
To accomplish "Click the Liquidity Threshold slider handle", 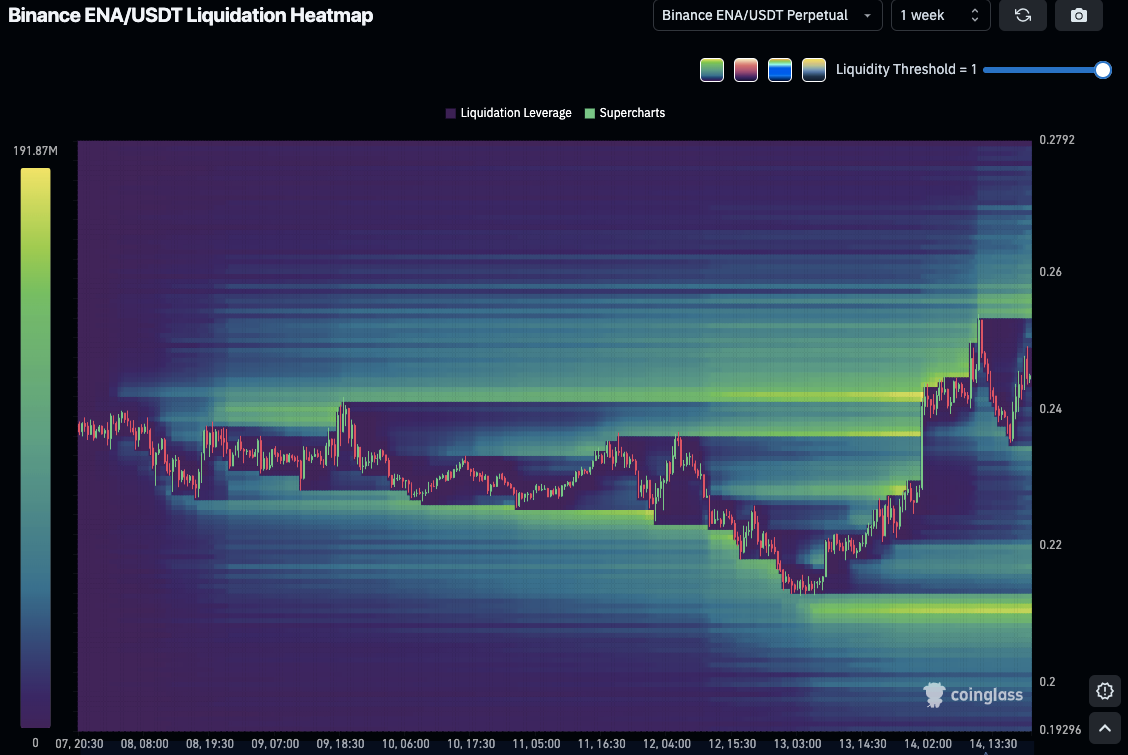I will [1102, 70].
